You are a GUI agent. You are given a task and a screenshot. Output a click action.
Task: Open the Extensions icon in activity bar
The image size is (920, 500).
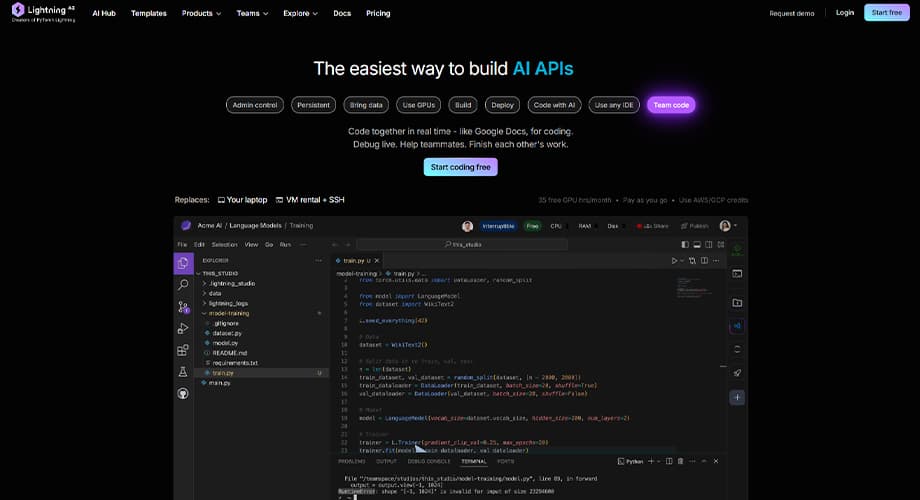pyautogui.click(x=183, y=350)
